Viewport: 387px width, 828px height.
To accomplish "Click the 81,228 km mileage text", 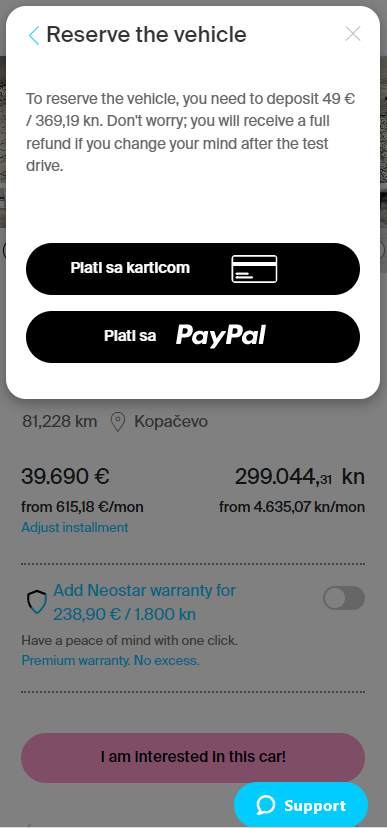I will (60, 421).
